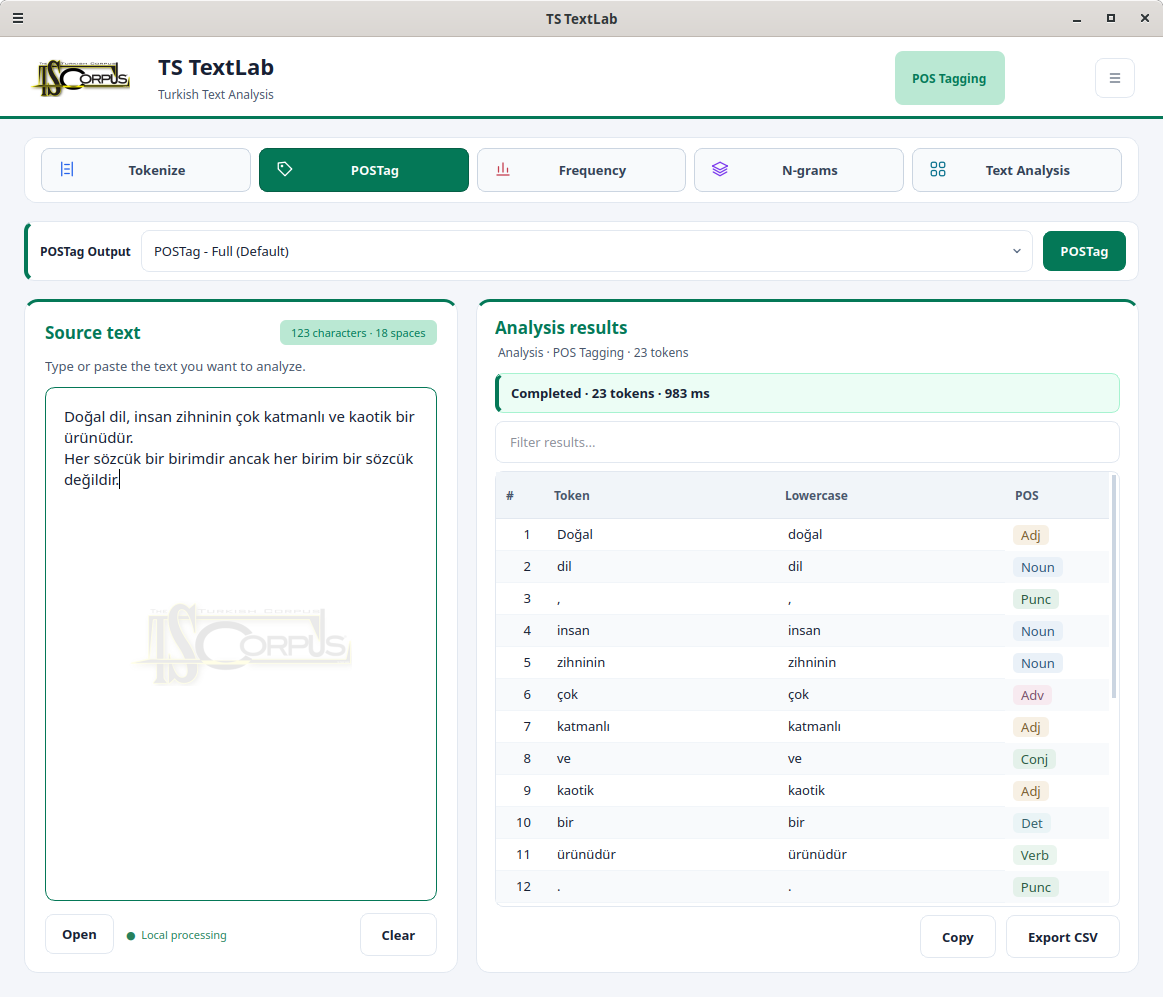Image resolution: width=1163 pixels, height=997 pixels.
Task: Click the Noun tag for zihninin
Action: [1037, 663]
